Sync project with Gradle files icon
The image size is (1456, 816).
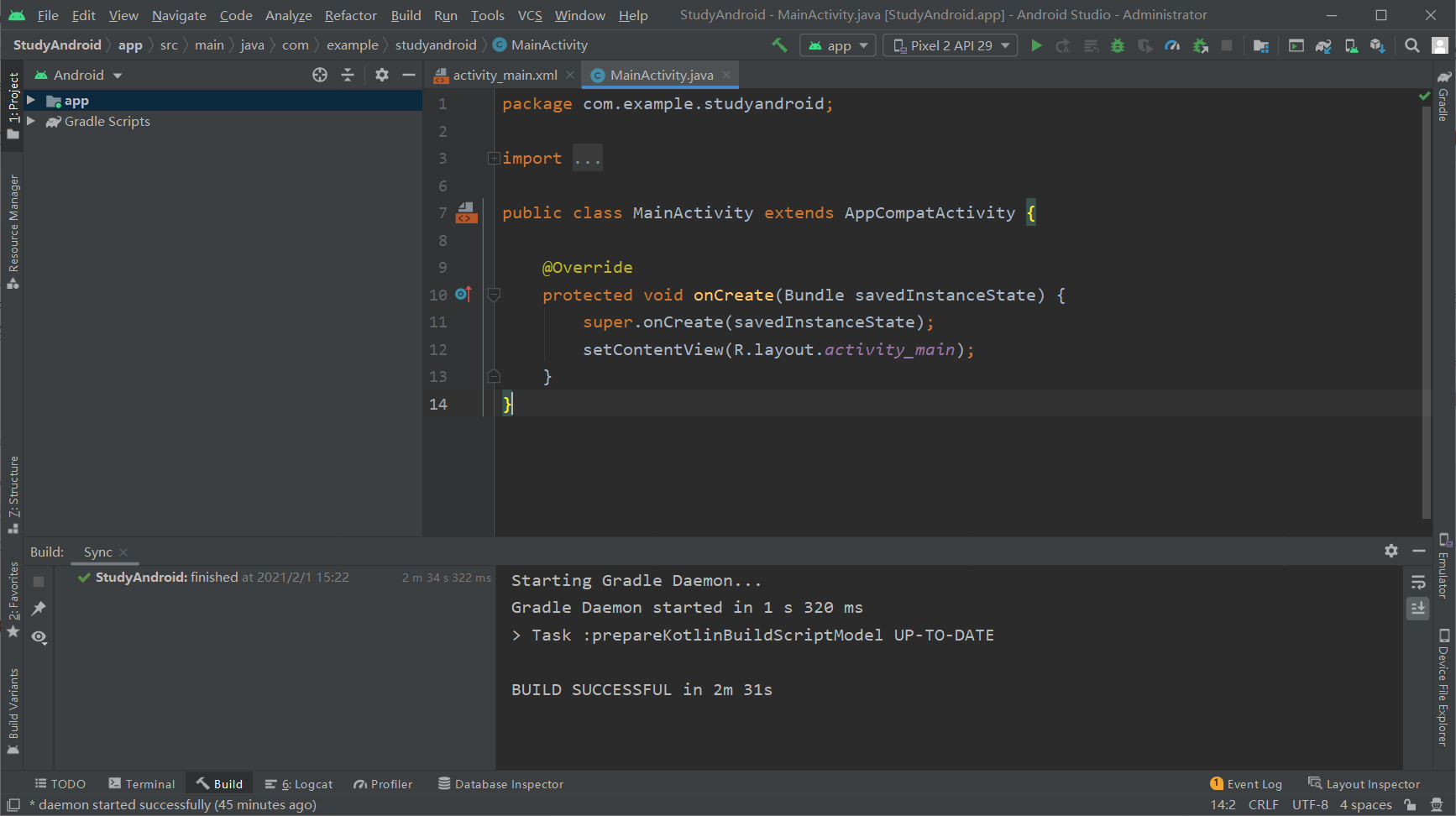1323,45
